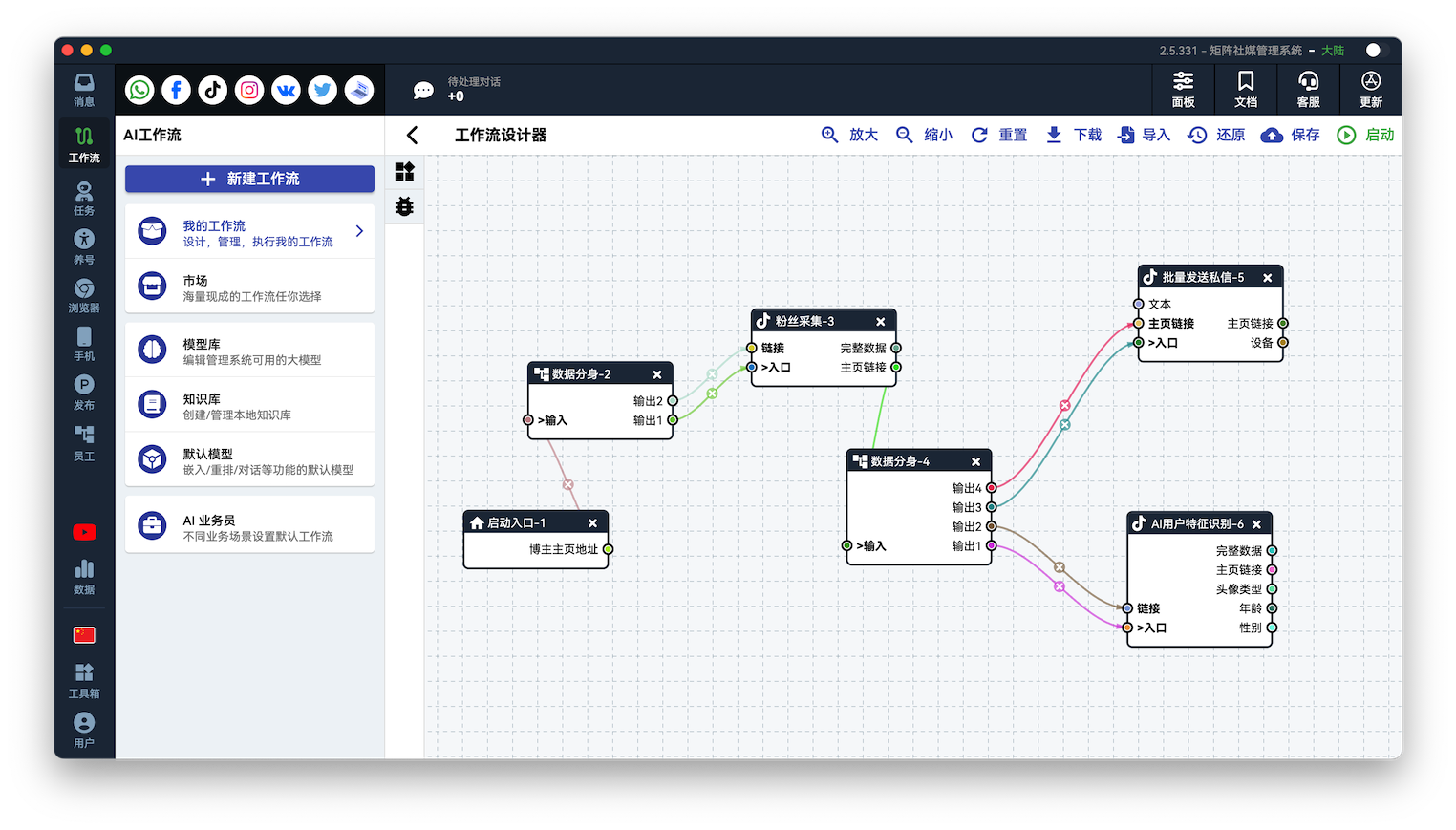The image size is (1456, 830).
Task: Go back using the left chevron
Action: tap(413, 136)
